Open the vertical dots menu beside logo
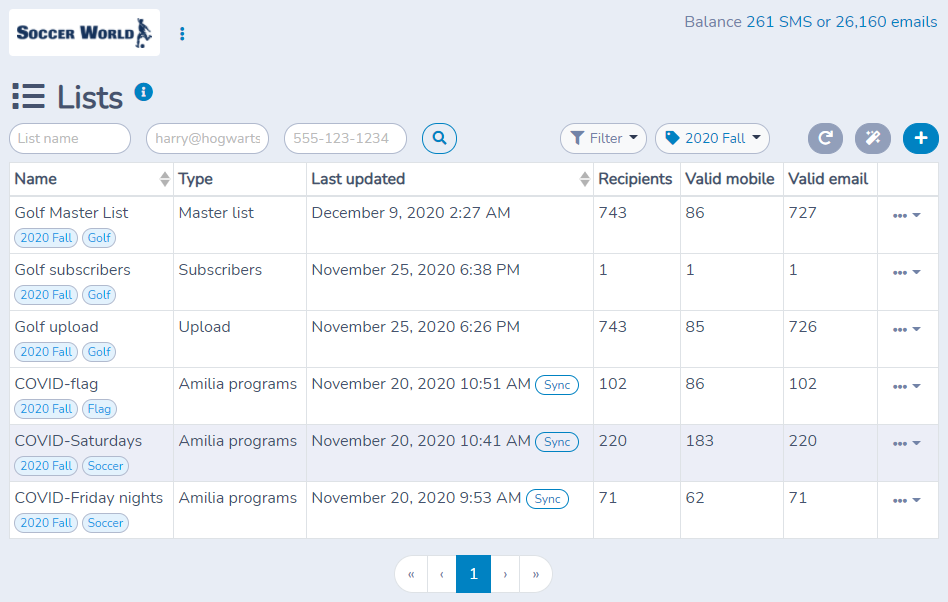Viewport: 948px width, 602px height. 182,34
